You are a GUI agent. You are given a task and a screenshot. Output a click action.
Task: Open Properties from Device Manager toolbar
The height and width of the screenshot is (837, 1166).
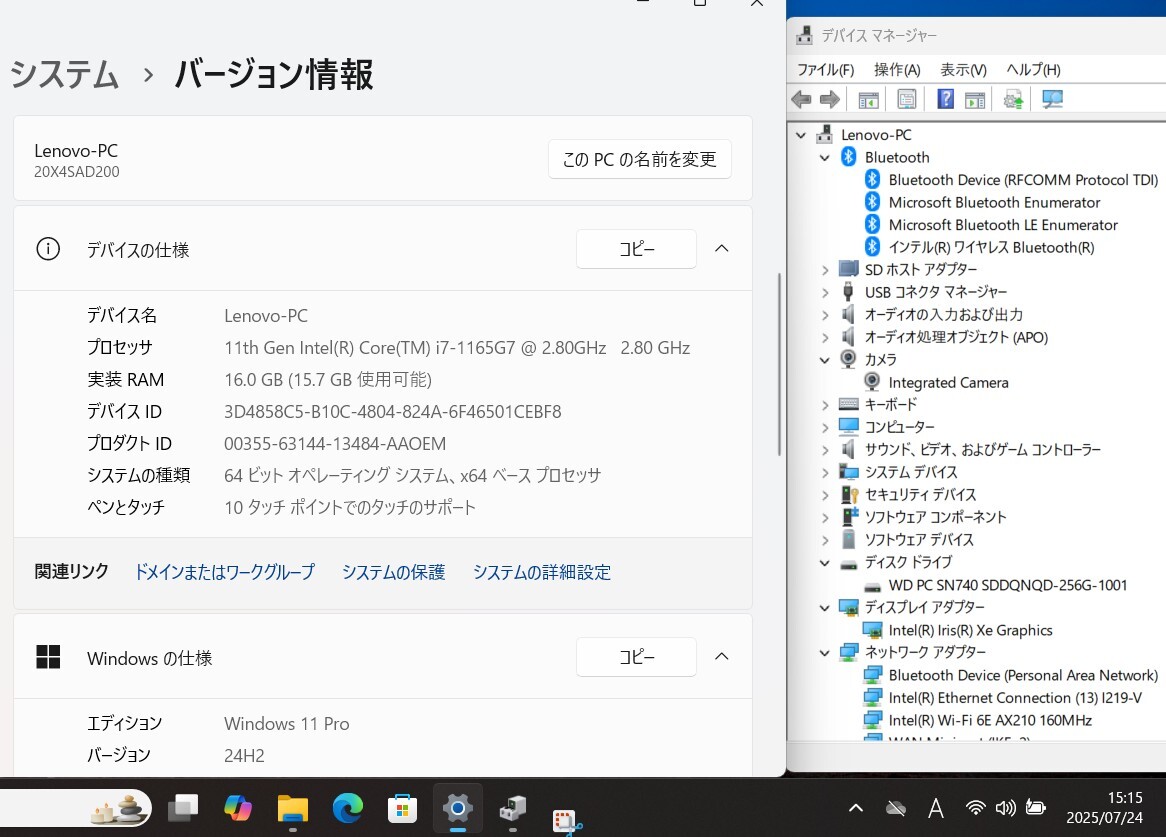(906, 100)
